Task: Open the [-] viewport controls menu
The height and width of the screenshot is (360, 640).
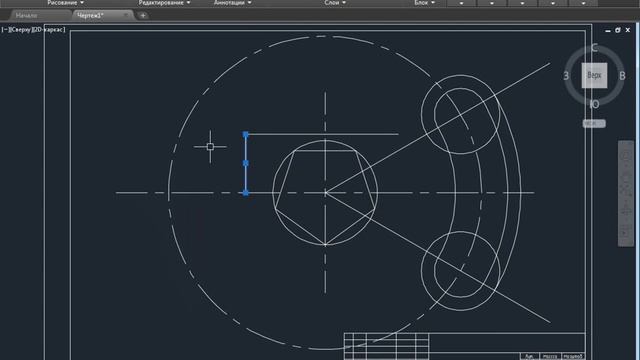Action: pos(4,29)
